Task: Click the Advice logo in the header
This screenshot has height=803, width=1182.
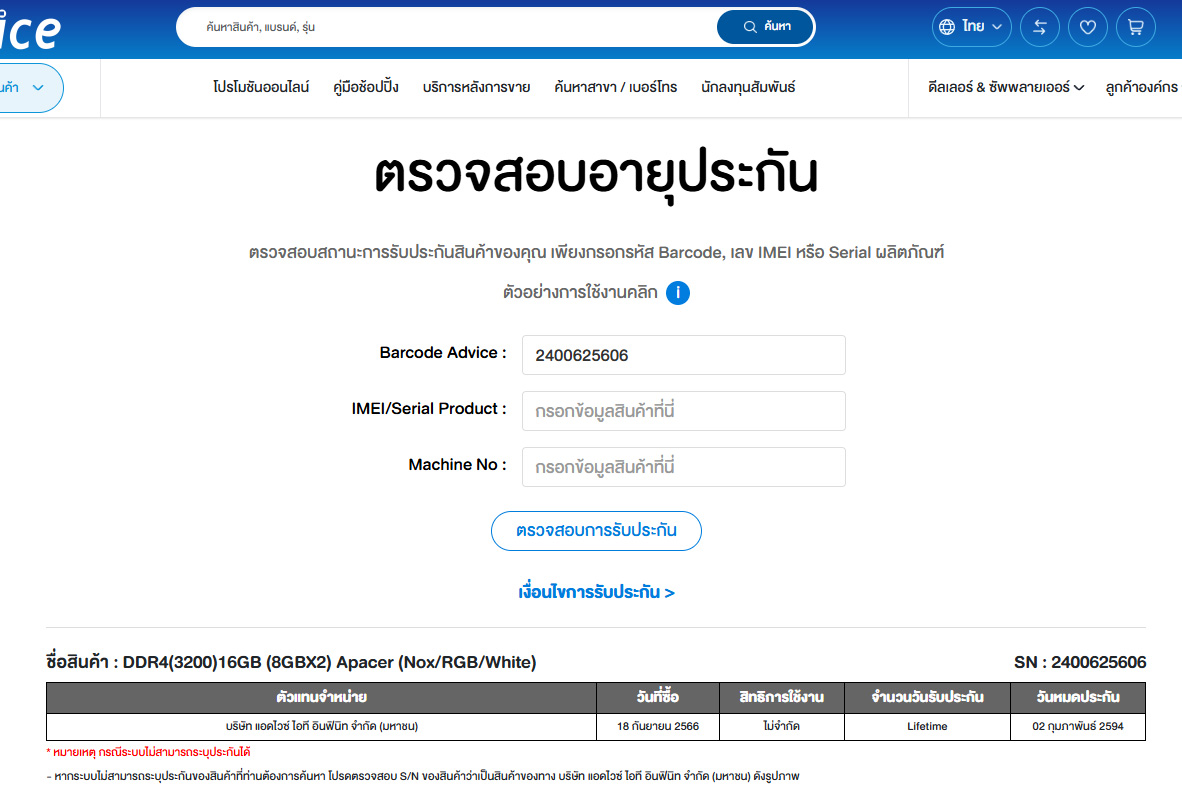Action: pos(30,30)
